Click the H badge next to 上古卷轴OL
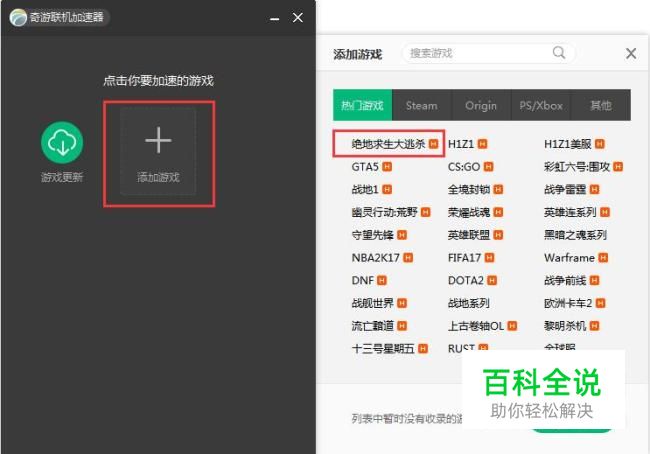 pyautogui.click(x=512, y=326)
